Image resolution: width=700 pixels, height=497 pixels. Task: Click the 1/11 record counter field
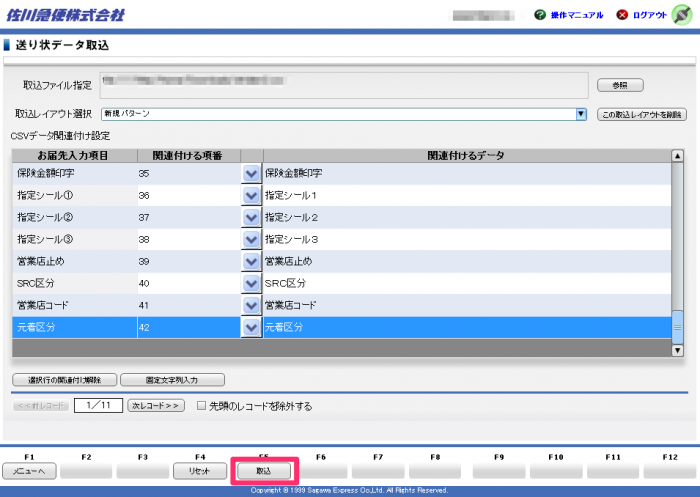(98, 405)
